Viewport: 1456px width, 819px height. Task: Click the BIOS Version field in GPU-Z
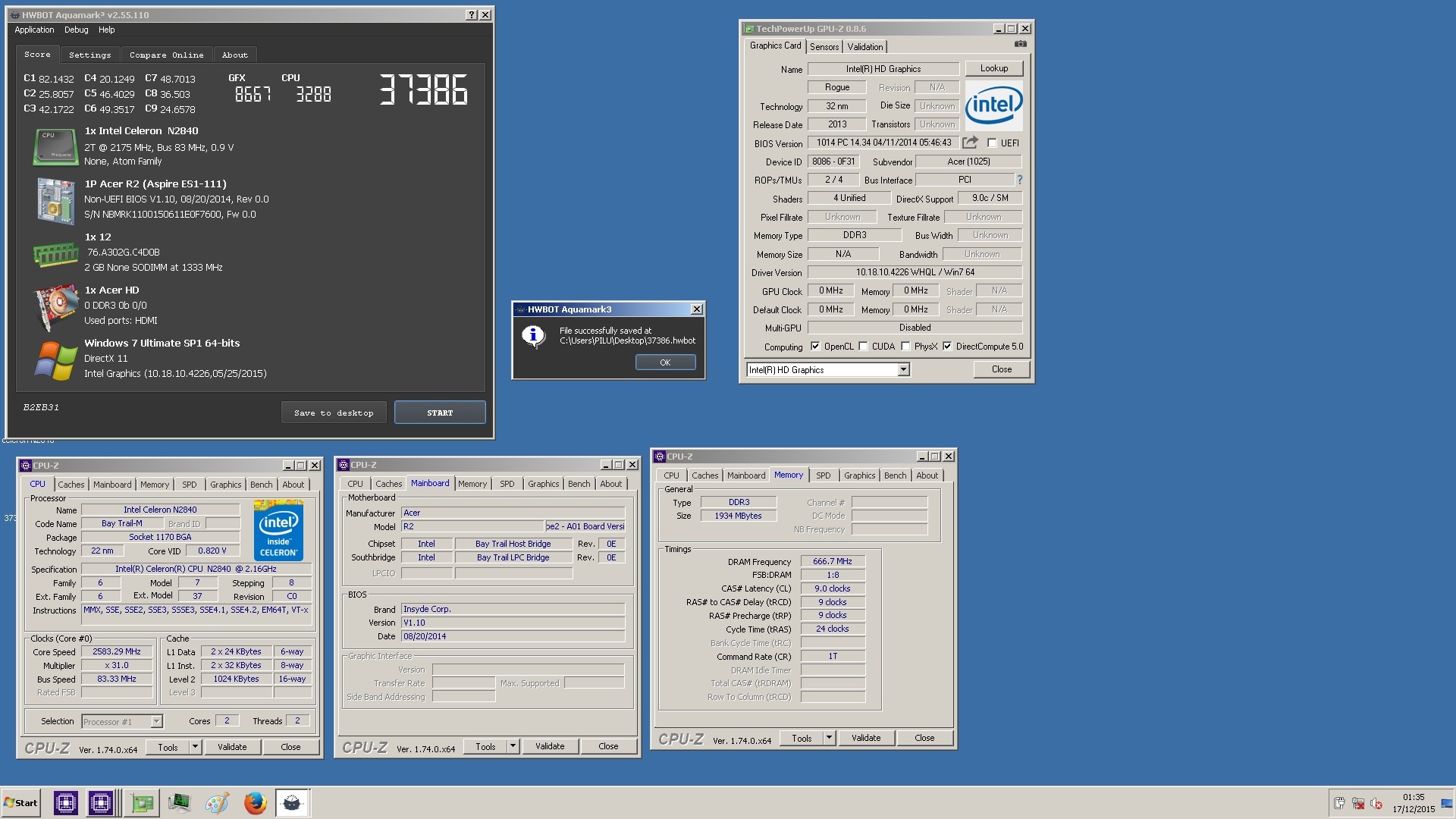[883, 143]
